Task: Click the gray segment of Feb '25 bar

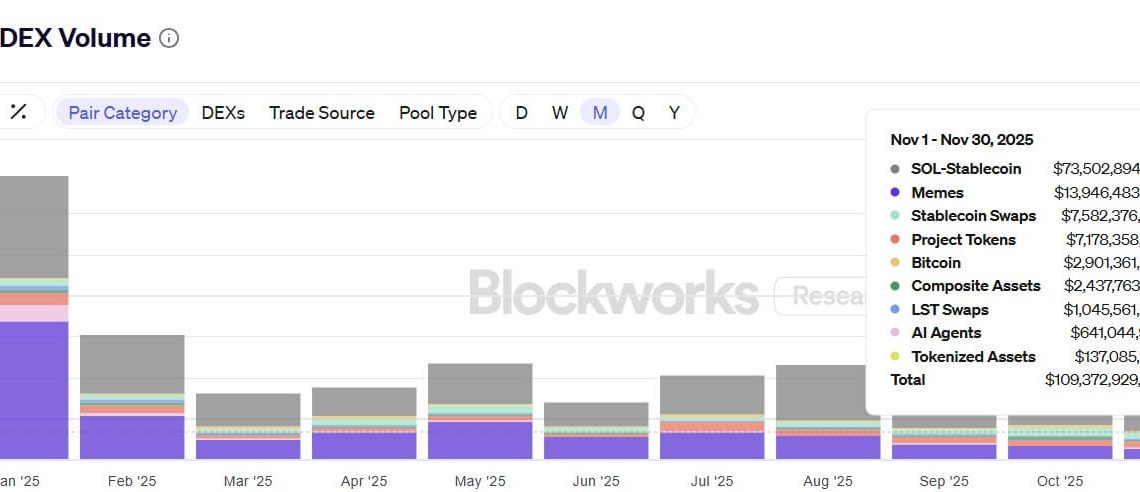Action: [x=132, y=363]
